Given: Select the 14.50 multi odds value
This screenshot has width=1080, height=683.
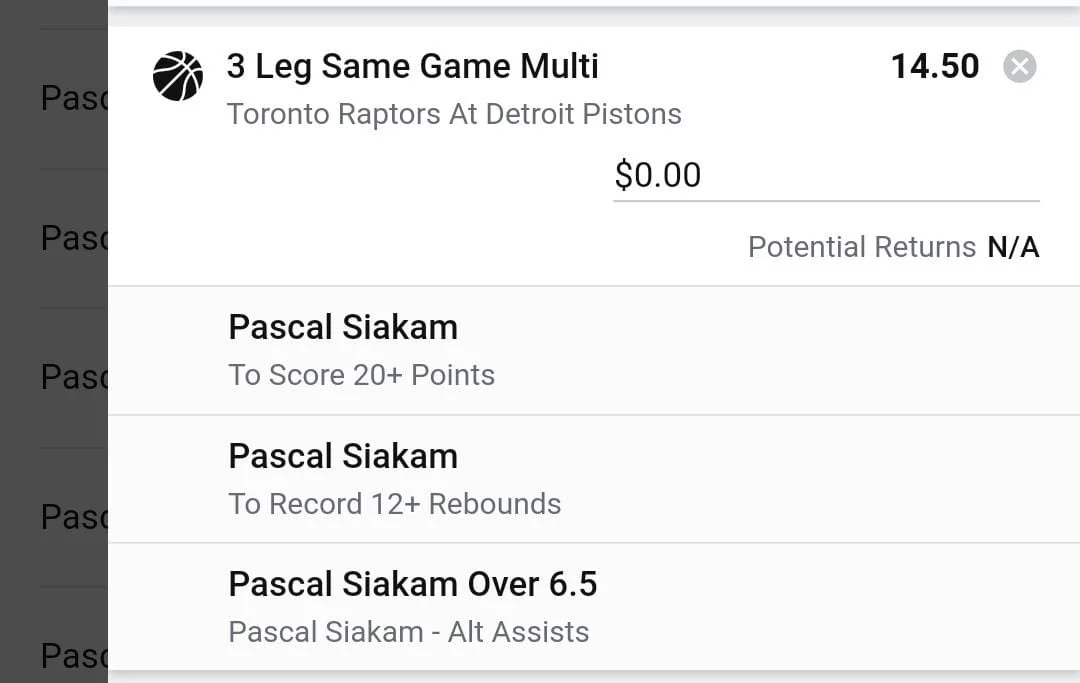Looking at the screenshot, I should (934, 67).
